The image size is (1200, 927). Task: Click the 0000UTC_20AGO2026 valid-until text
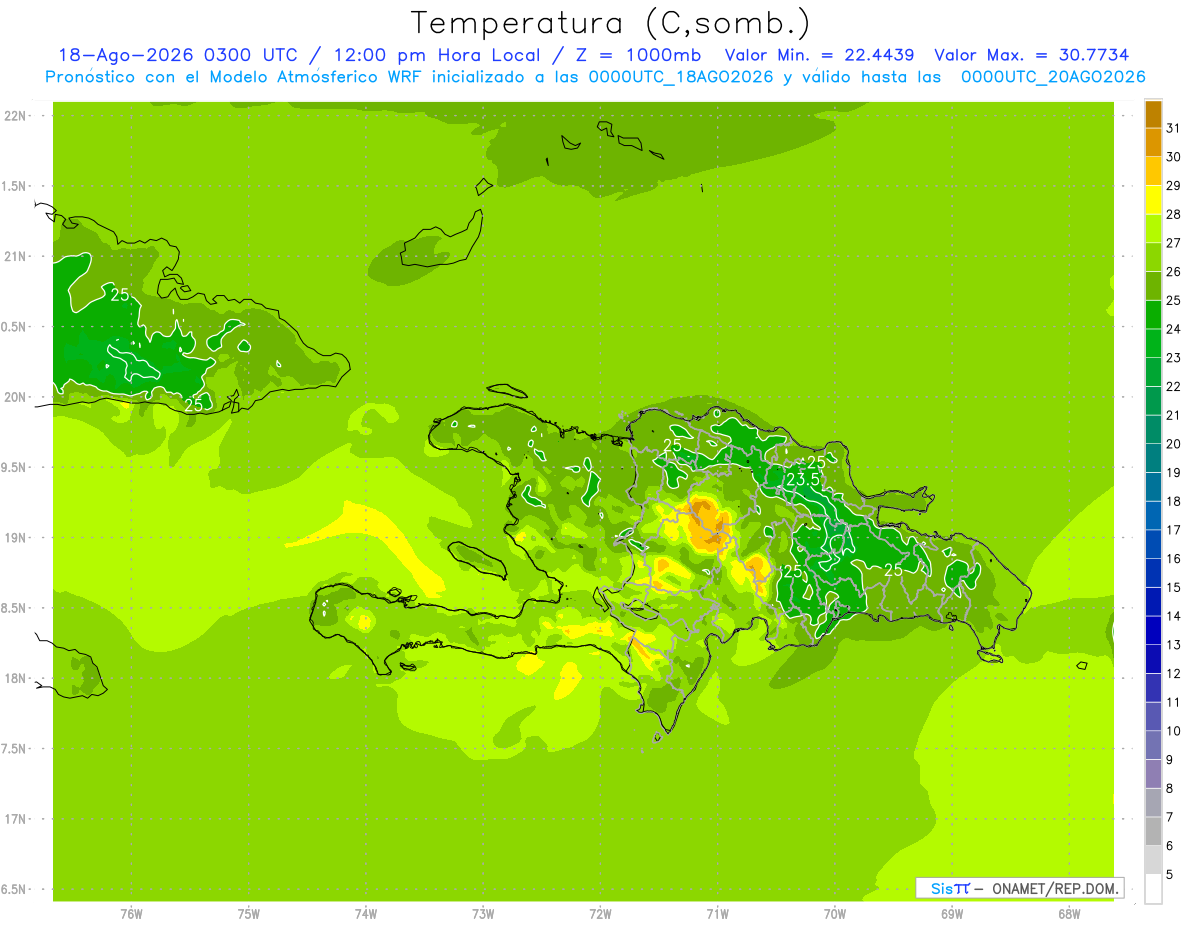[1053, 77]
